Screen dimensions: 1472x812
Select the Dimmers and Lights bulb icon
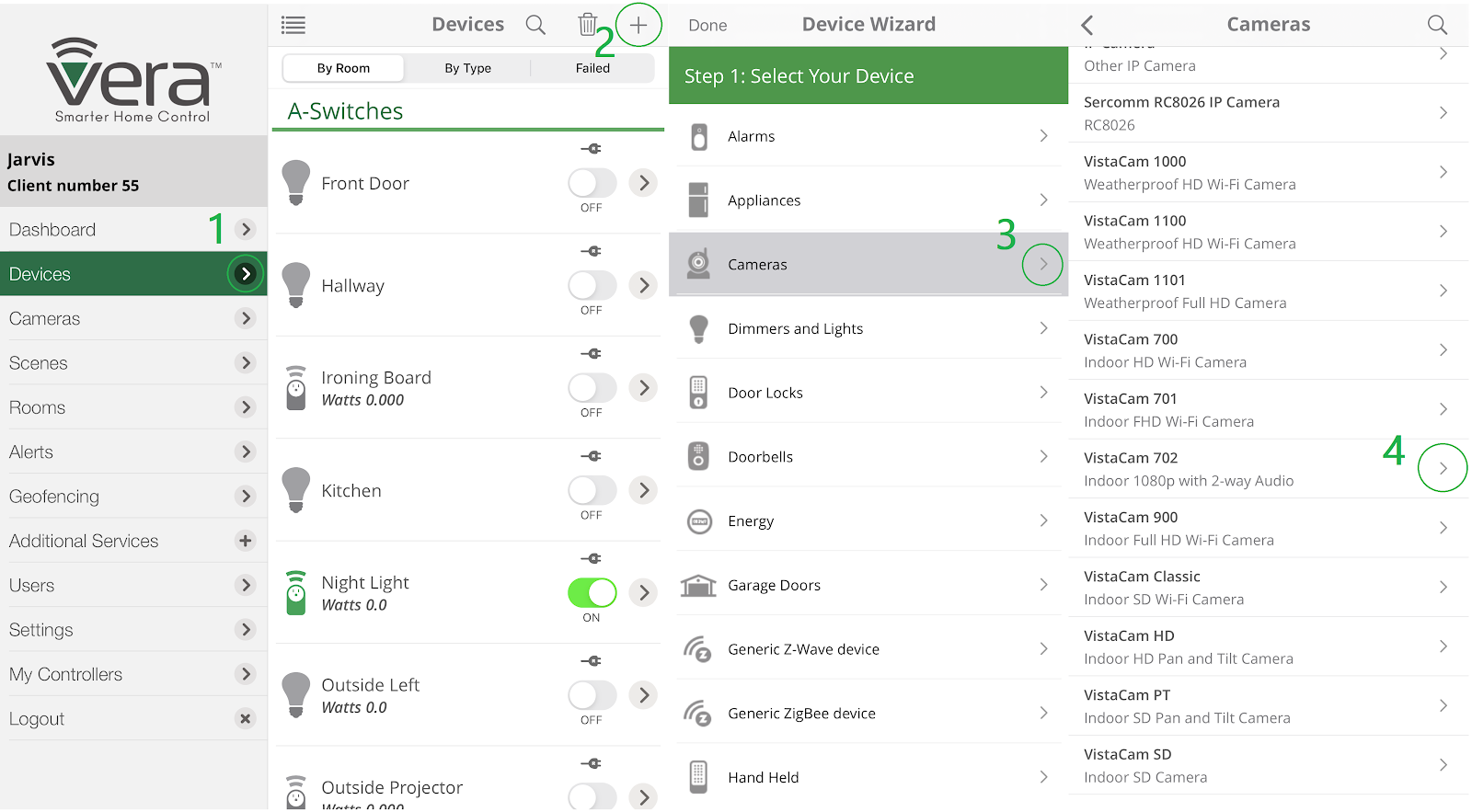(699, 328)
